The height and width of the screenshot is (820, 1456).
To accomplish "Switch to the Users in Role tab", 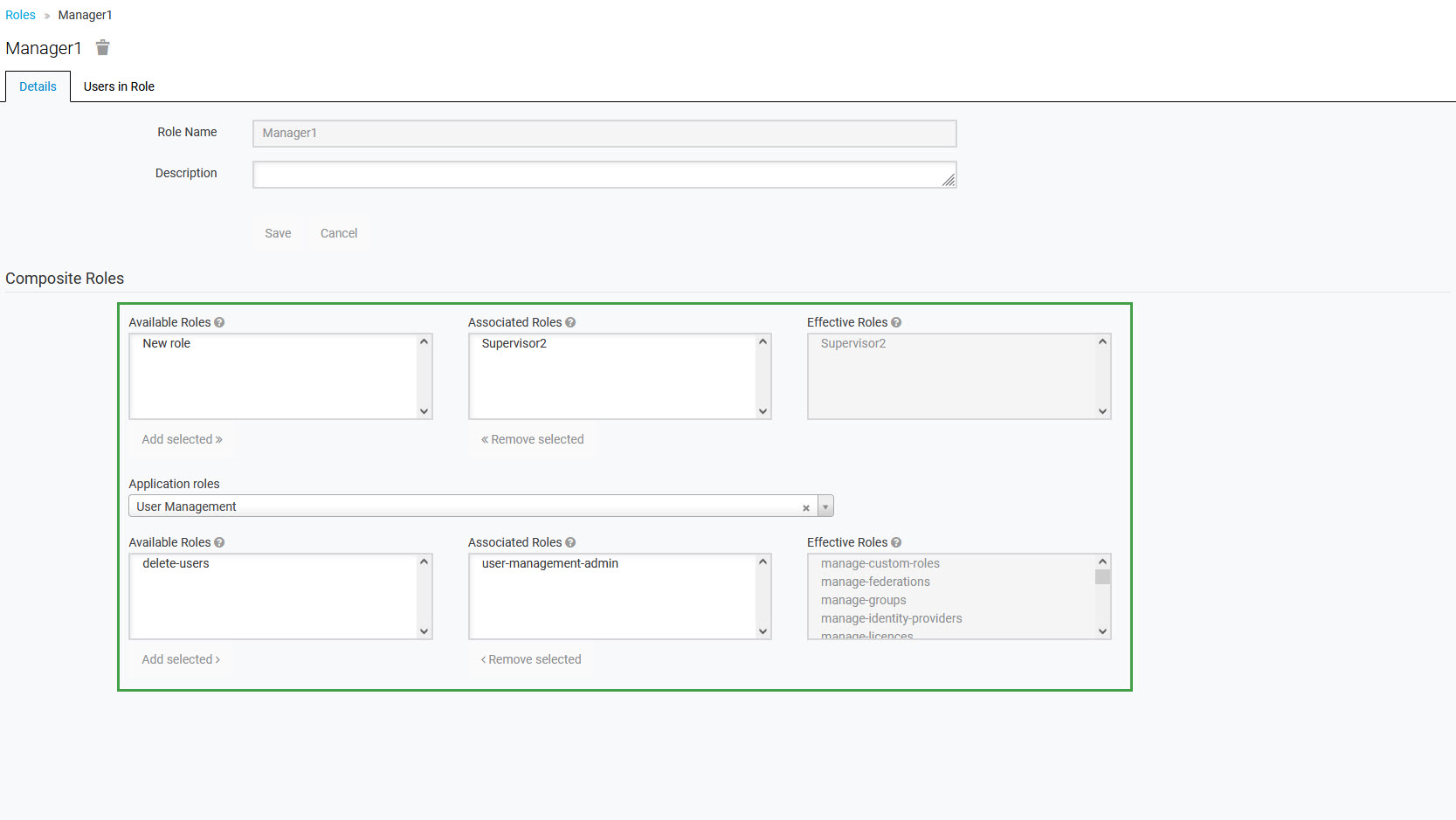I will pyautogui.click(x=119, y=86).
